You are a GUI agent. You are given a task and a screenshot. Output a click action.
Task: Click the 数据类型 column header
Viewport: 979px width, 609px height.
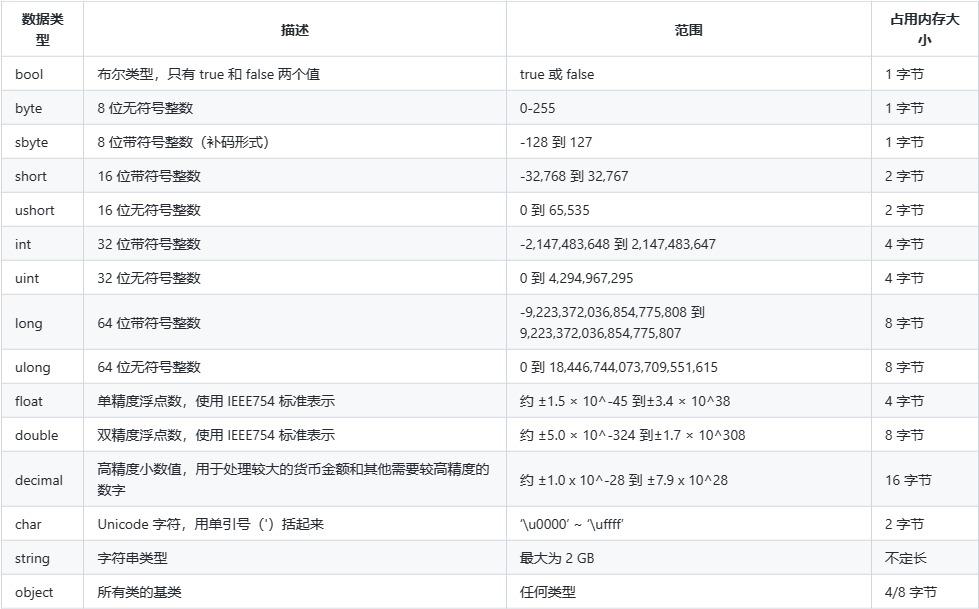pyautogui.click(x=42, y=29)
